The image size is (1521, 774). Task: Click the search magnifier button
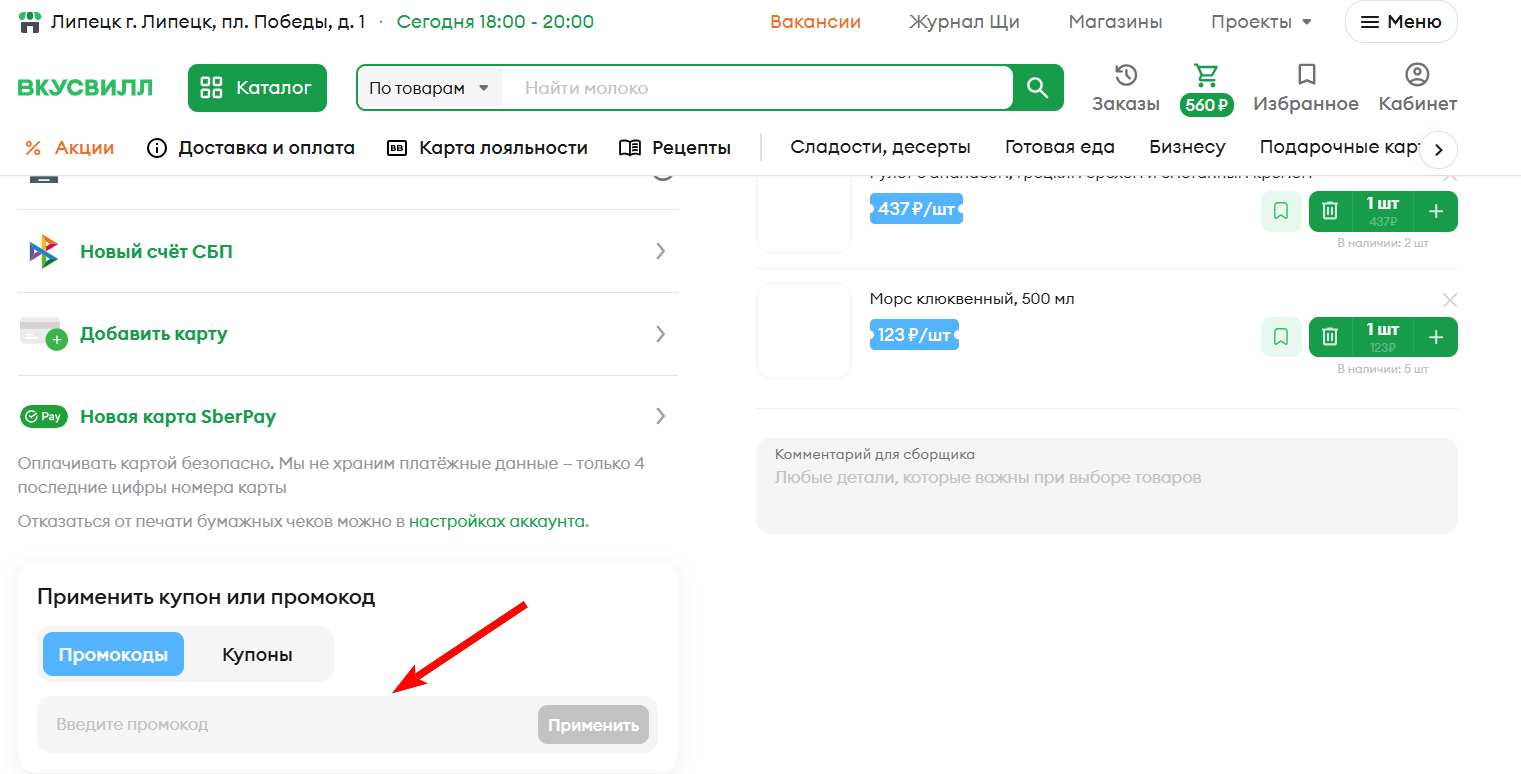pyautogui.click(x=1038, y=88)
